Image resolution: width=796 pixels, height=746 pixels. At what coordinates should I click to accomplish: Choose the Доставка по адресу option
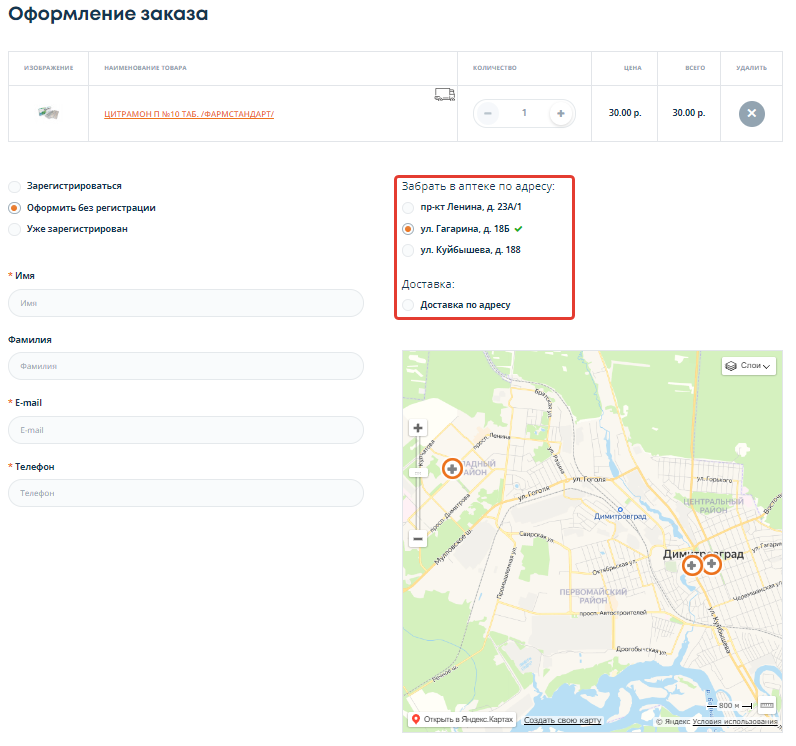click(408, 304)
